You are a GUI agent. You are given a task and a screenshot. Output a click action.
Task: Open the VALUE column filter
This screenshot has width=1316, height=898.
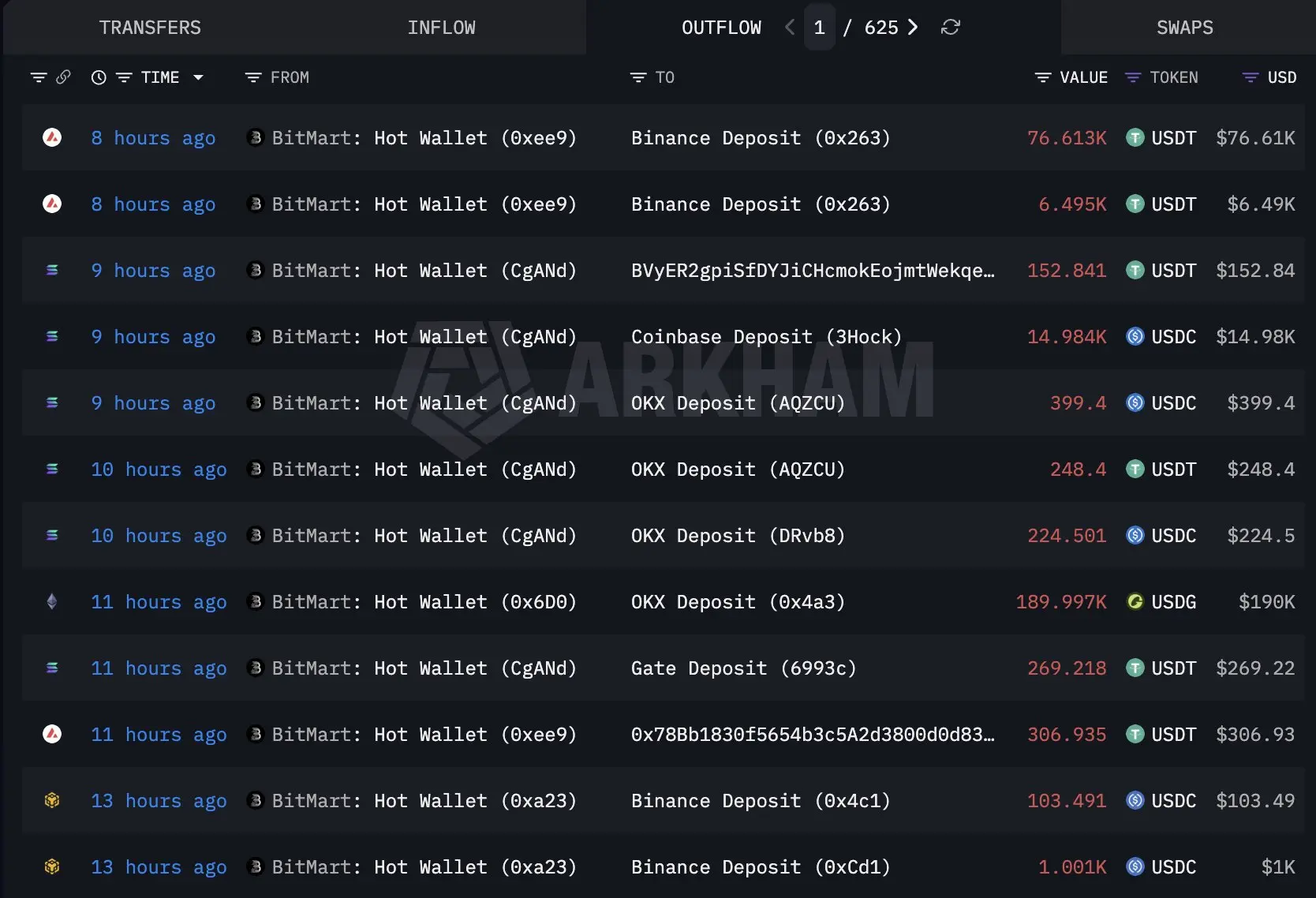coord(1043,77)
